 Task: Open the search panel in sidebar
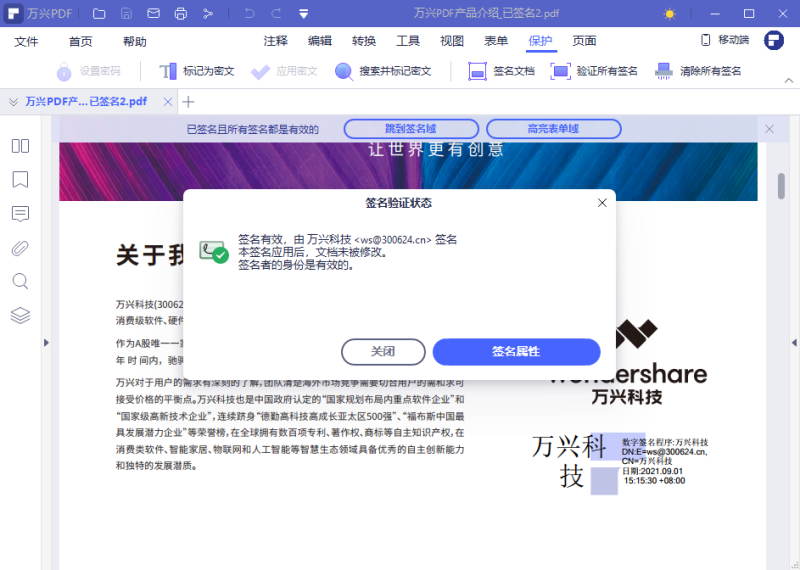[x=20, y=281]
